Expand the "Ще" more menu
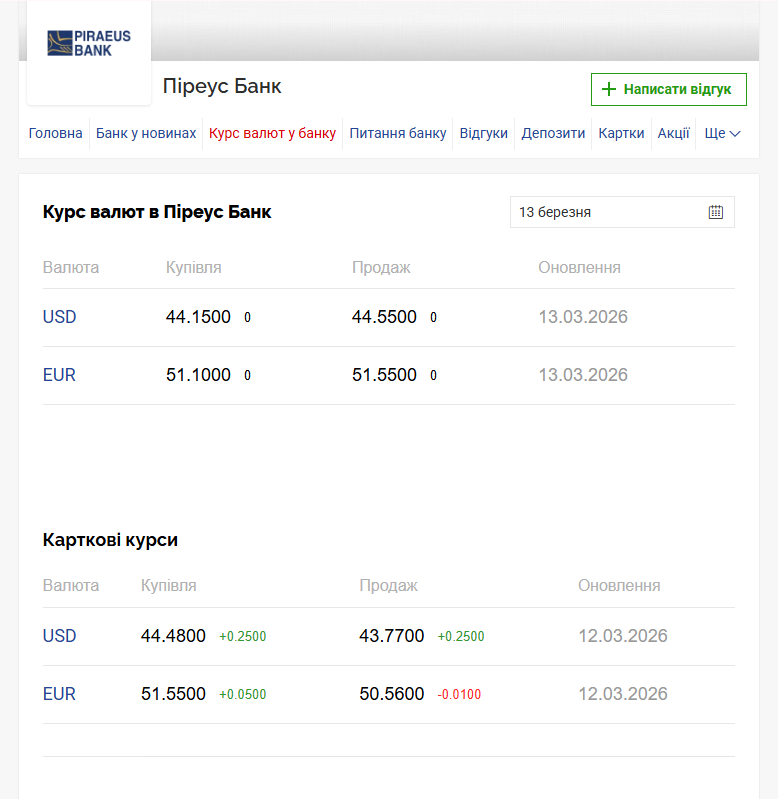778x799 pixels. point(722,133)
